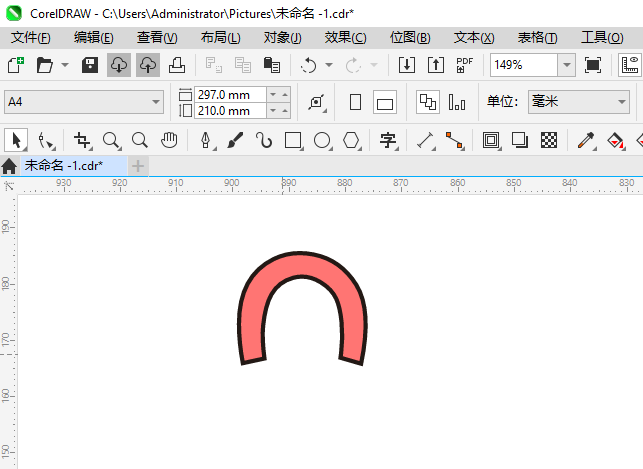The width and height of the screenshot is (643, 469).
Task: Click the Full-screen preview icon
Action: click(593, 65)
